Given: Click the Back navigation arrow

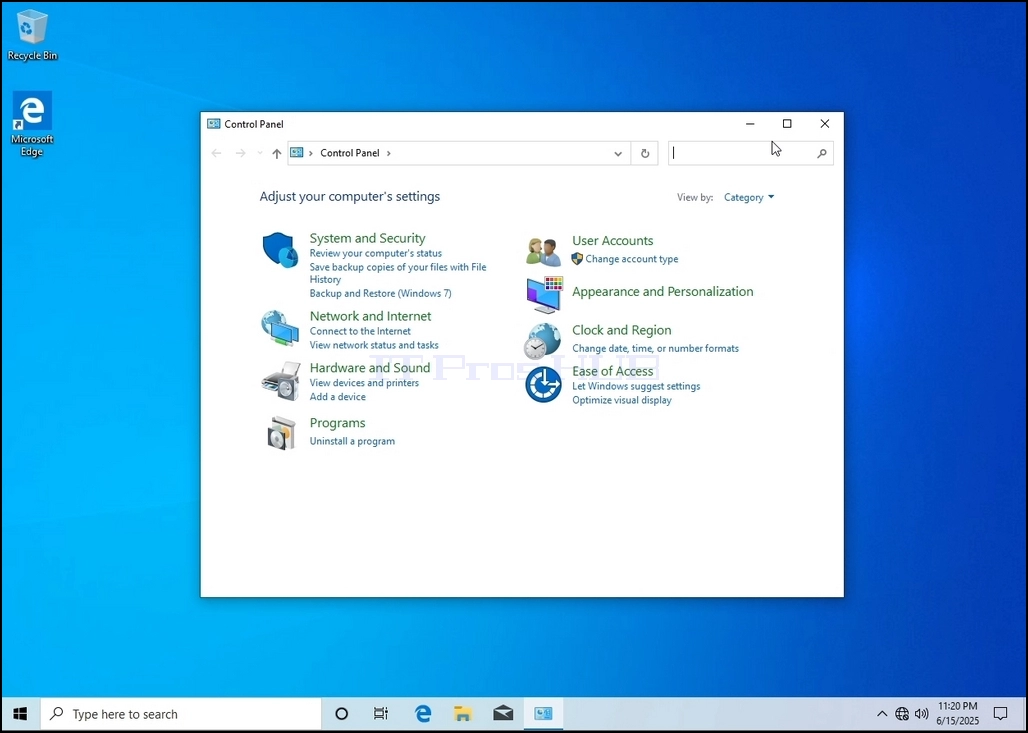Looking at the screenshot, I should pyautogui.click(x=216, y=153).
